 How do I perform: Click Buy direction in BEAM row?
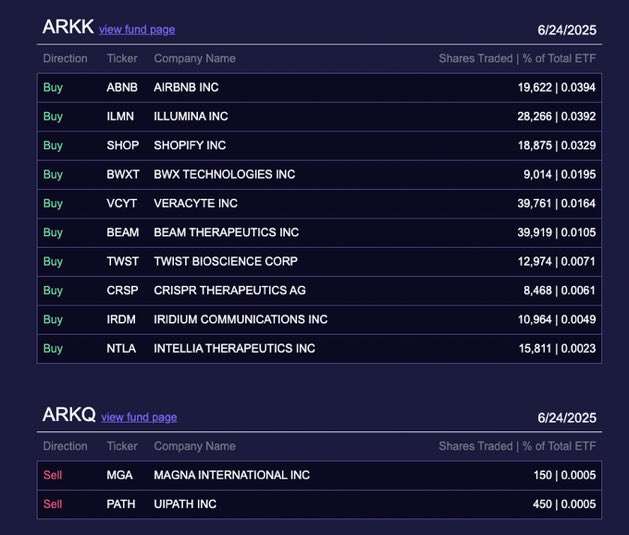pyautogui.click(x=53, y=233)
